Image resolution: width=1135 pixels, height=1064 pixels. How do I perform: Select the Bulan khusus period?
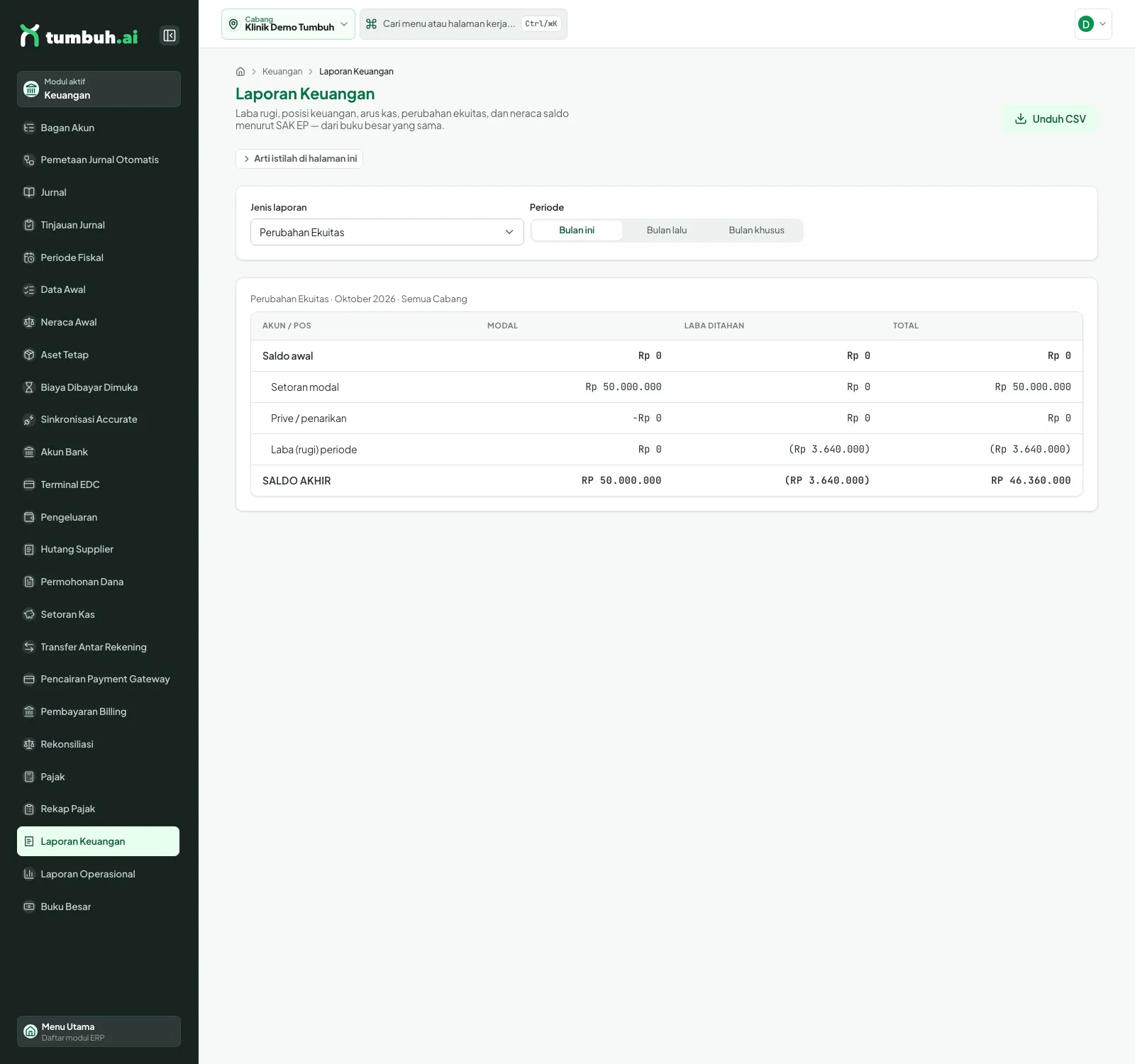tap(756, 231)
